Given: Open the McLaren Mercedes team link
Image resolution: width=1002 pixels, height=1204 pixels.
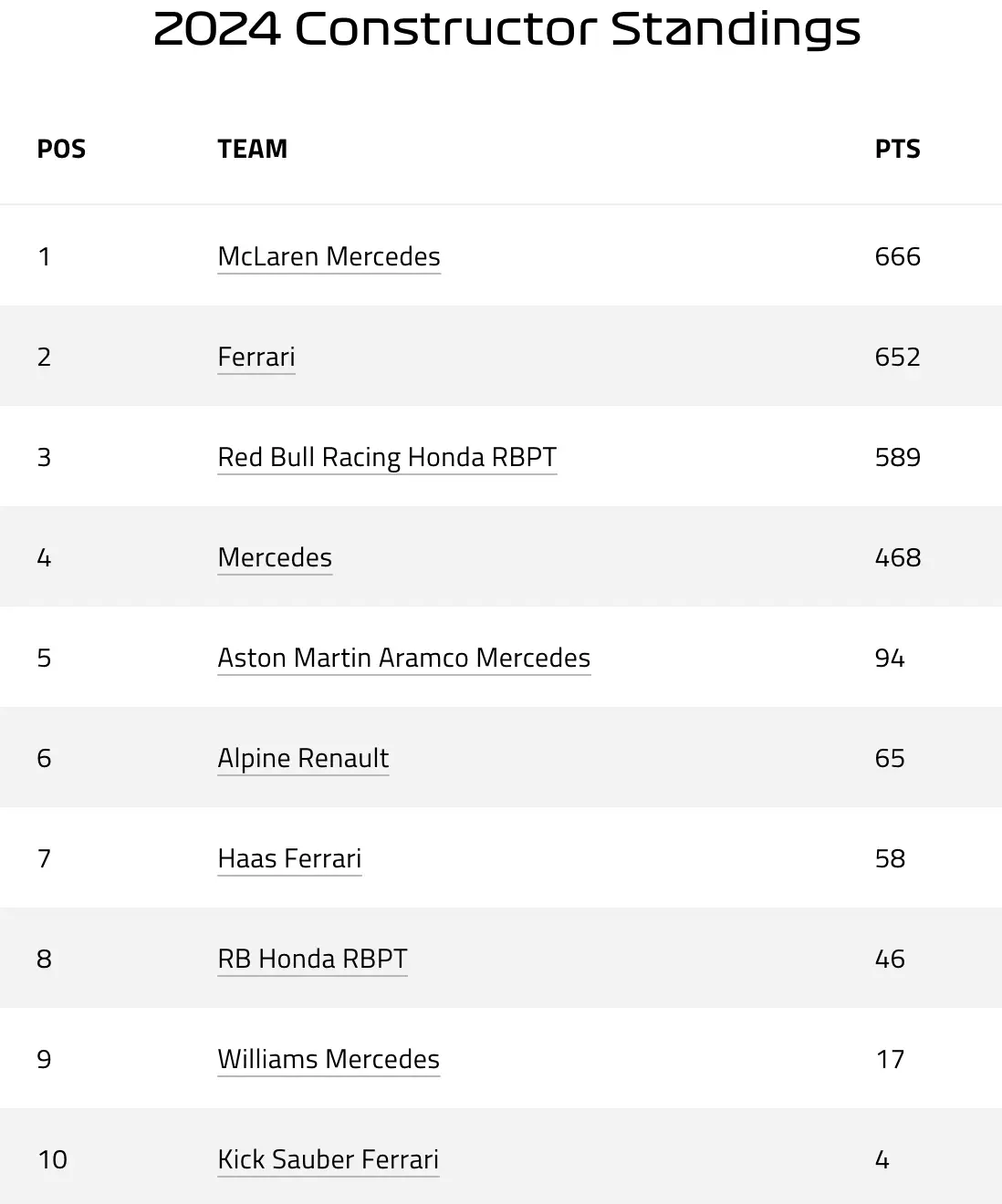Looking at the screenshot, I should [x=329, y=256].
